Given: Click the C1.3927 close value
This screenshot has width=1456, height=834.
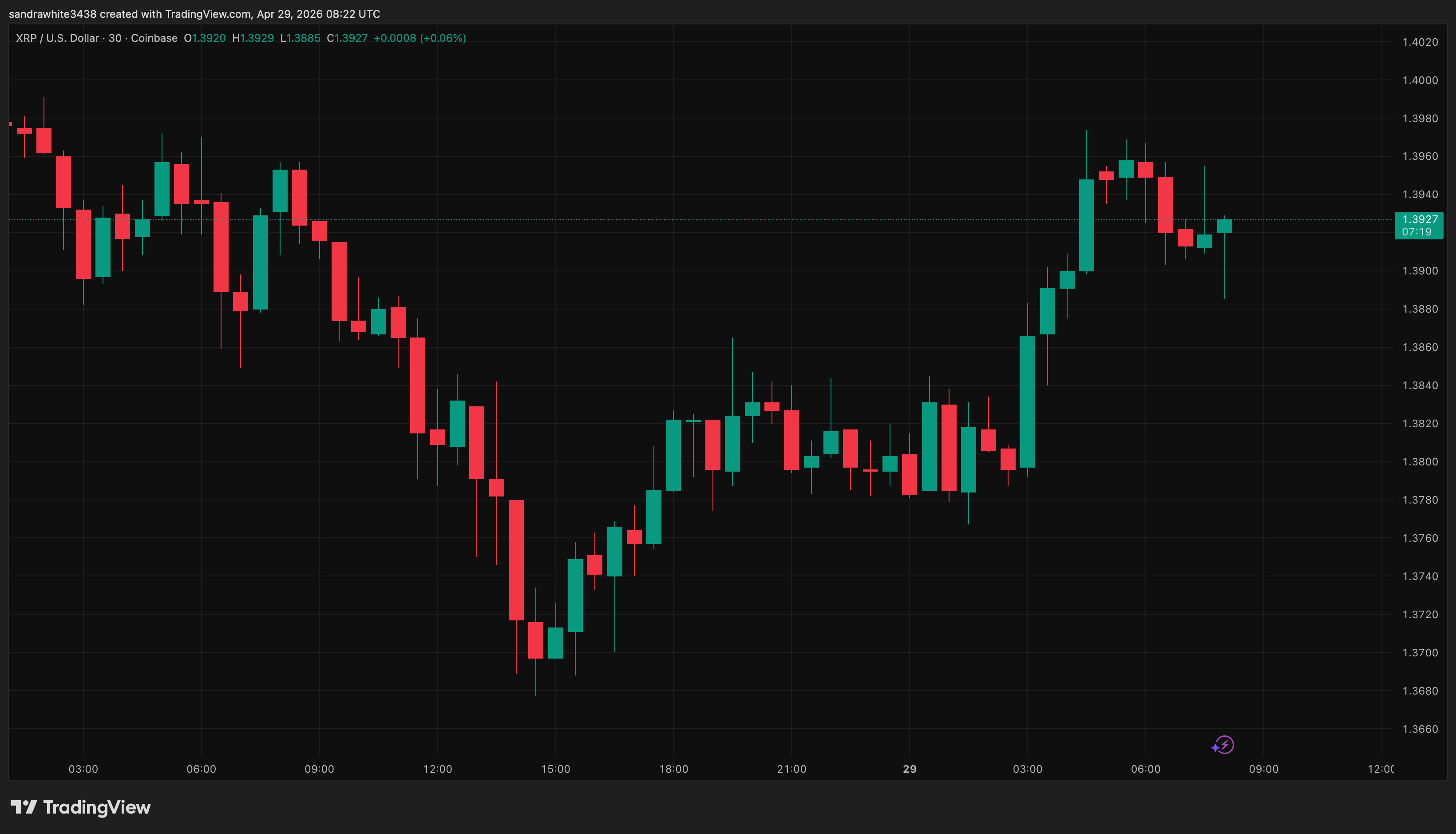Looking at the screenshot, I should click(x=346, y=38).
